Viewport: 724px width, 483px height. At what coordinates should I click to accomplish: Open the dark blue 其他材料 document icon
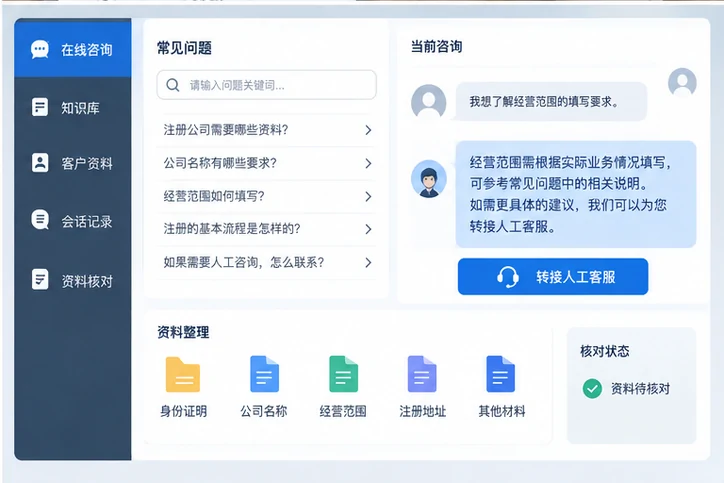(x=501, y=374)
